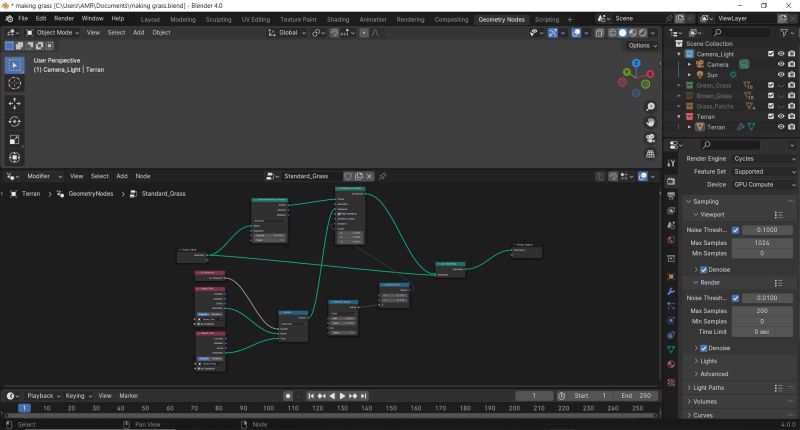Open node editor Add menu
Viewport: 800px width, 430px height.
click(122, 176)
